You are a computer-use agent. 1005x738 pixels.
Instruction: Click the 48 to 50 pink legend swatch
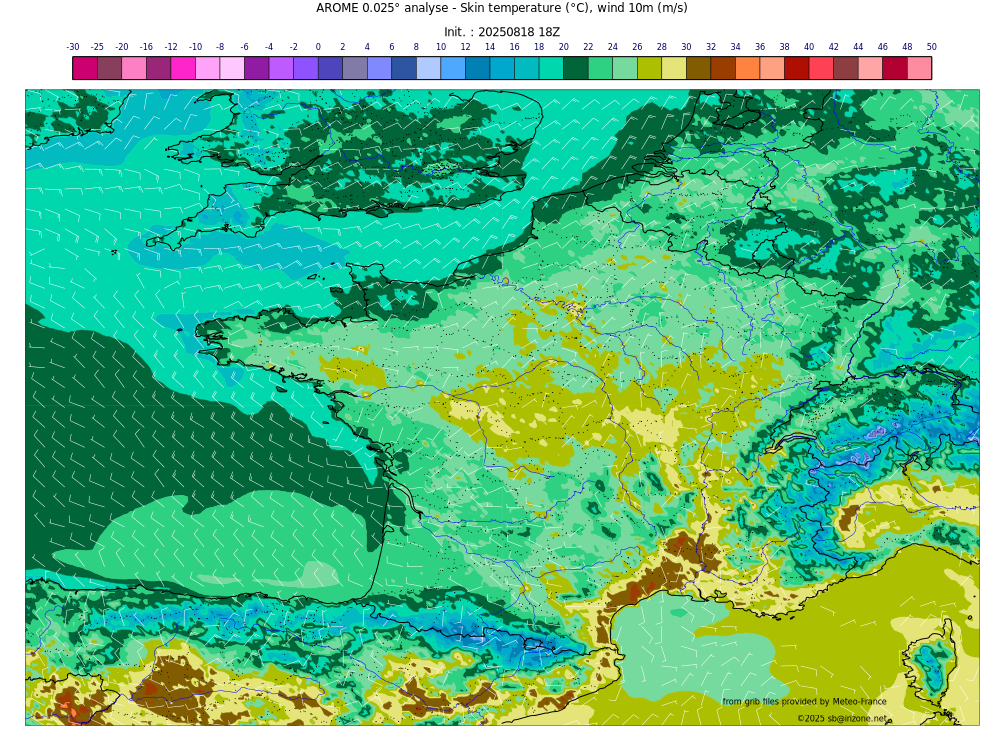(x=919, y=68)
